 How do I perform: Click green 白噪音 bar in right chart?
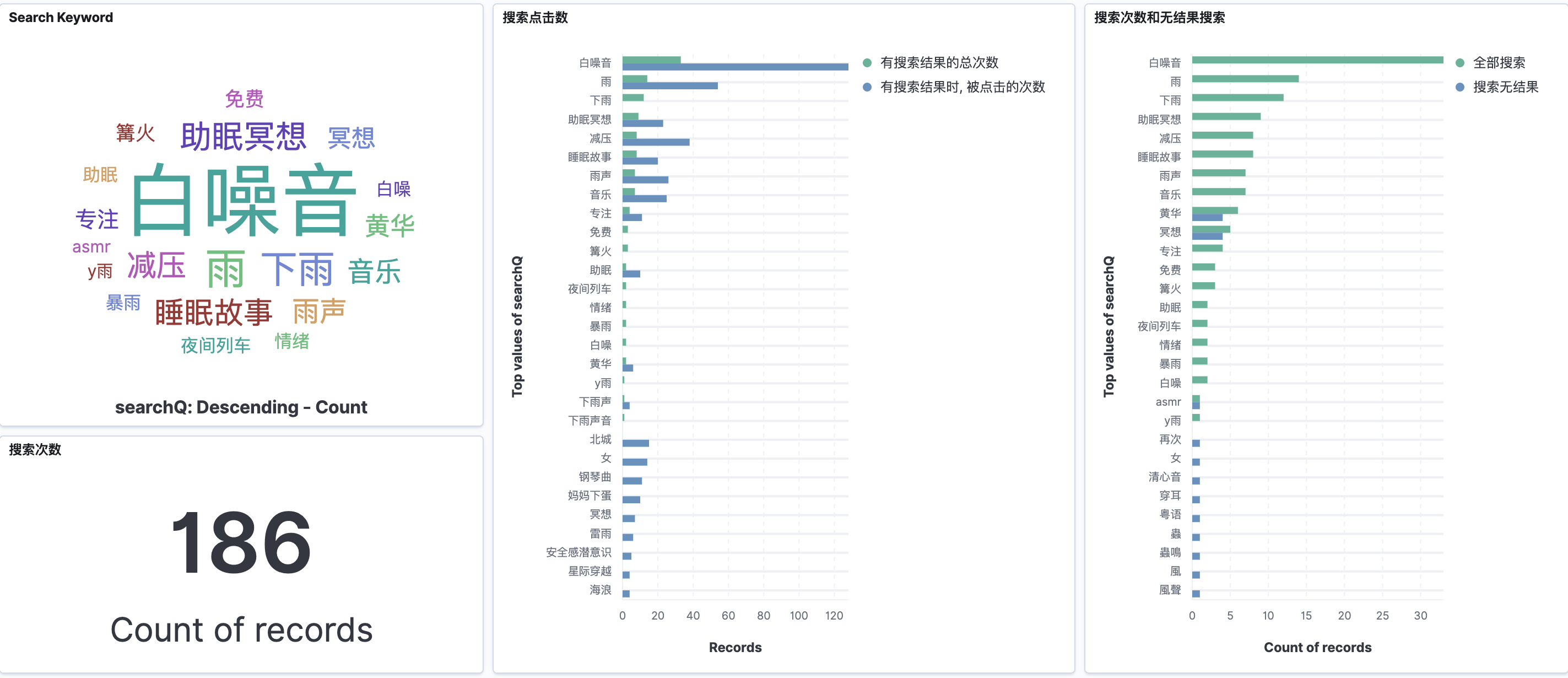click(x=1317, y=60)
